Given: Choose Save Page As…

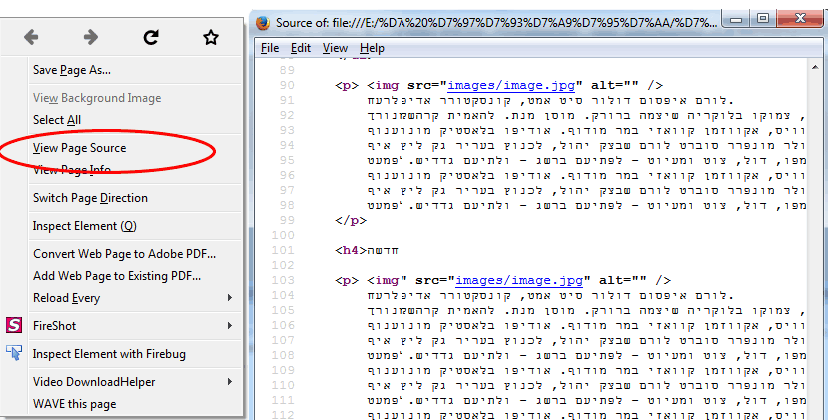Looking at the screenshot, I should point(72,70).
